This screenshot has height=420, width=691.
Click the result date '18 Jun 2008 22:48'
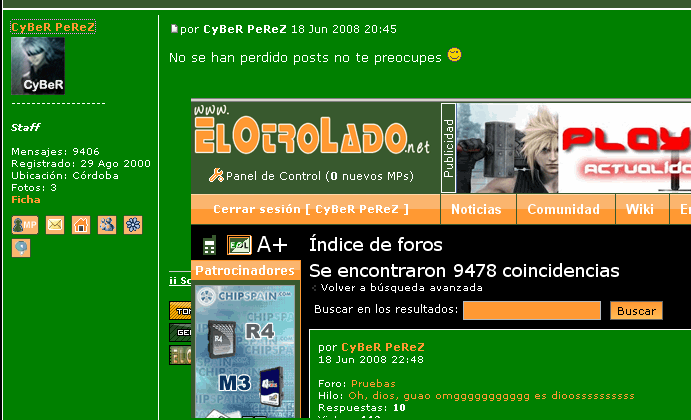click(x=371, y=360)
